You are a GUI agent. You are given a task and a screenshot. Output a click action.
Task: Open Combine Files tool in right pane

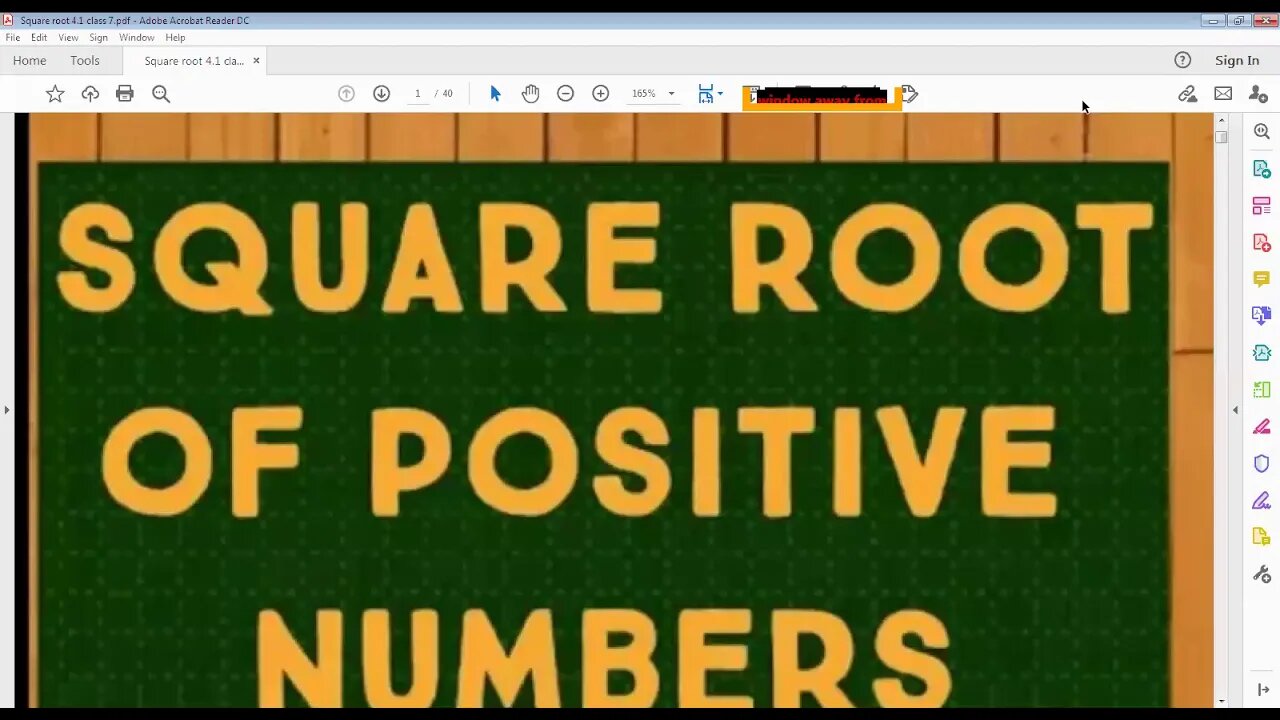1262,316
